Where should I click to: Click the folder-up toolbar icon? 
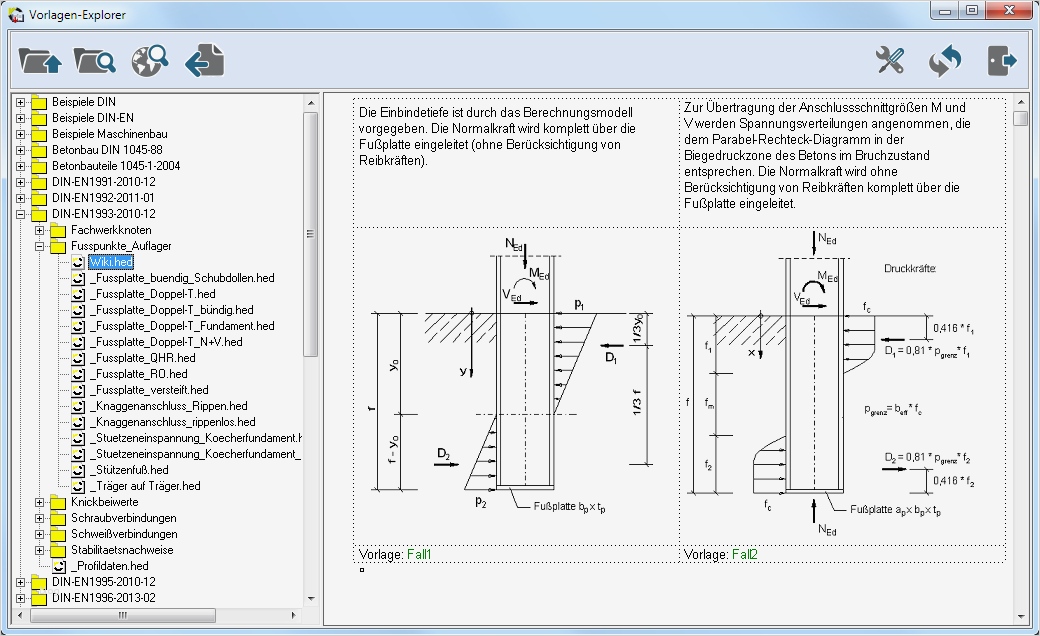click(40, 61)
